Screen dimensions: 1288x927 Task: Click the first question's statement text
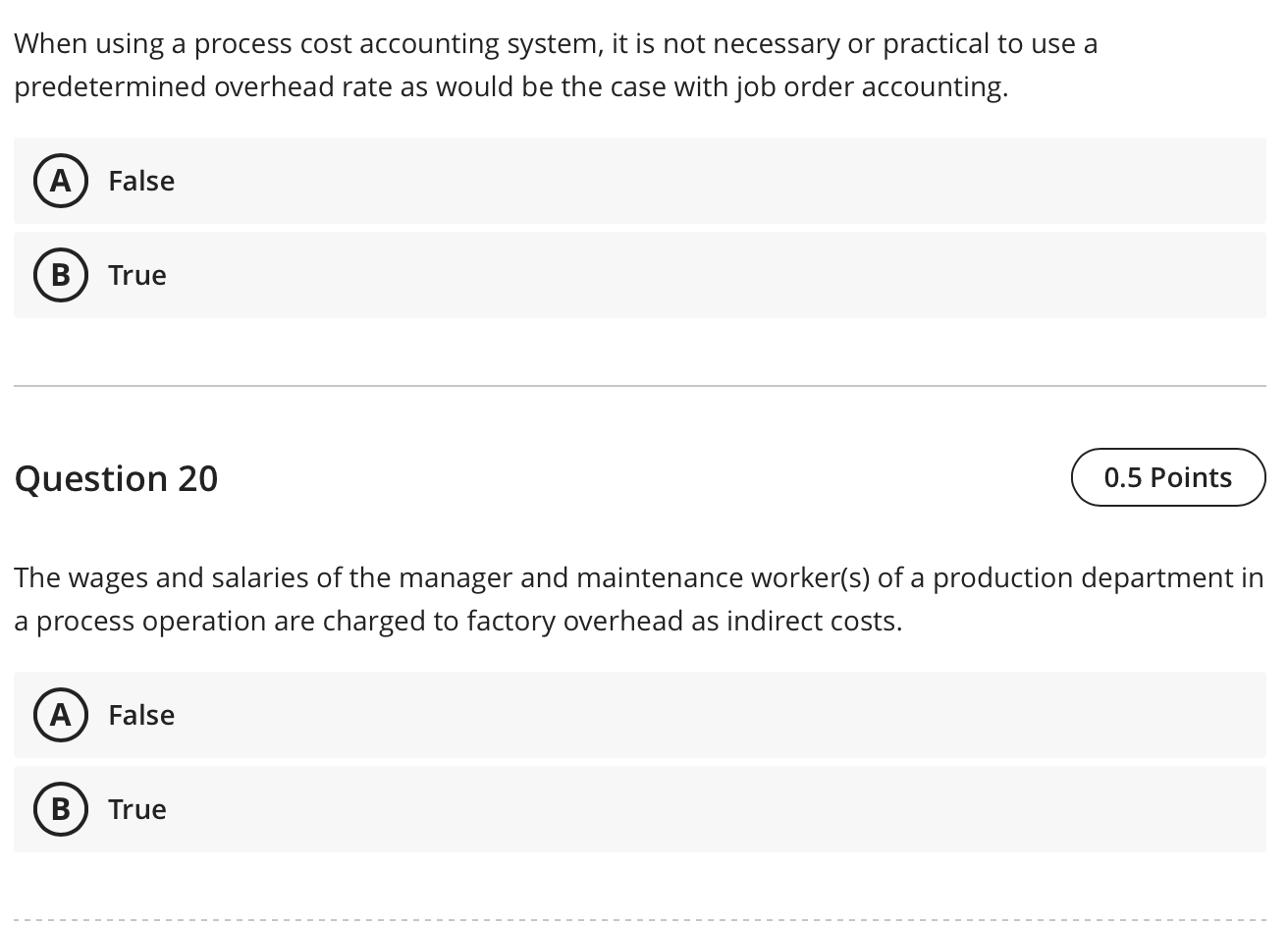[x=556, y=64]
